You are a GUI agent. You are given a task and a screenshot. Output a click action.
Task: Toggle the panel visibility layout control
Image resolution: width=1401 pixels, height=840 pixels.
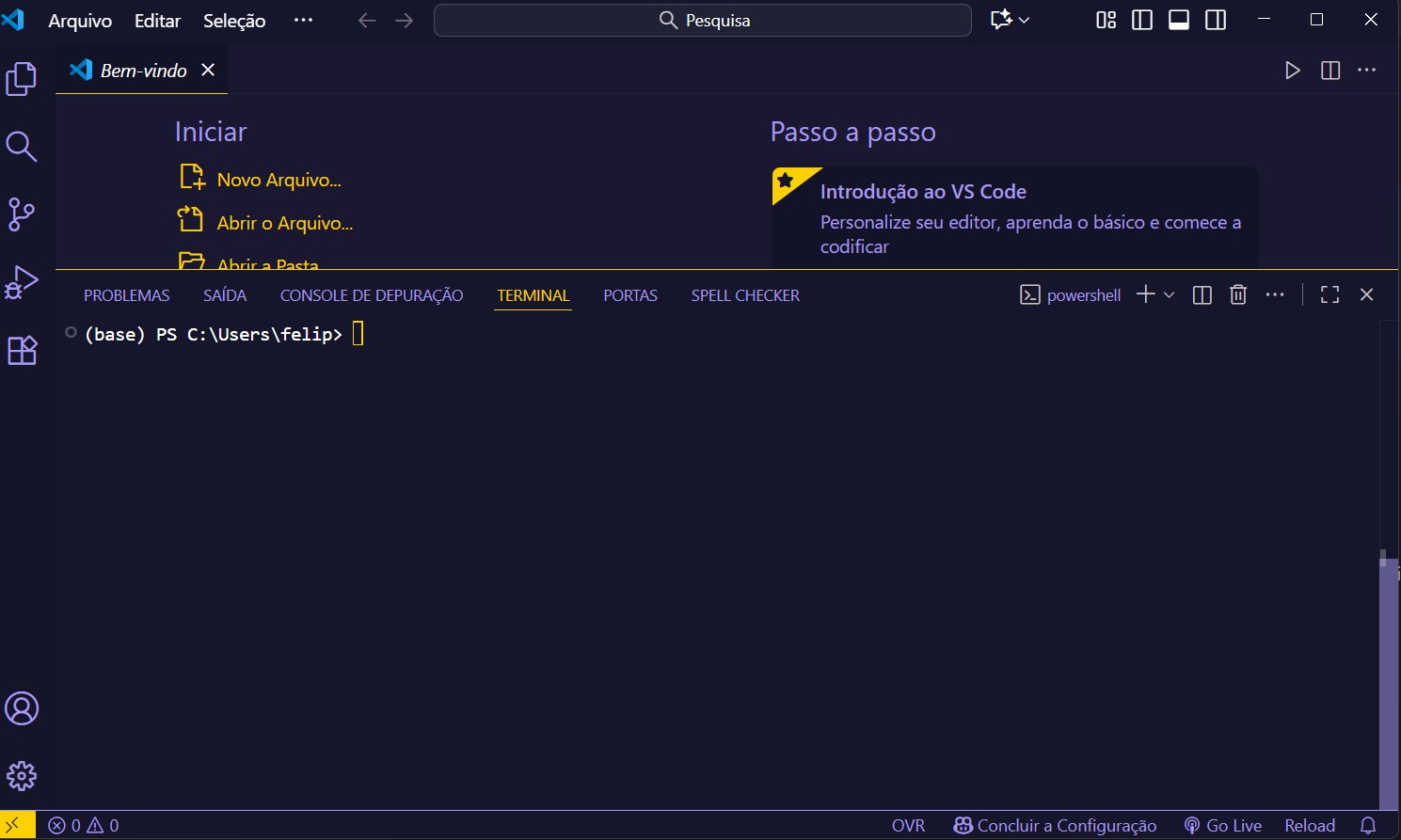pyautogui.click(x=1178, y=19)
